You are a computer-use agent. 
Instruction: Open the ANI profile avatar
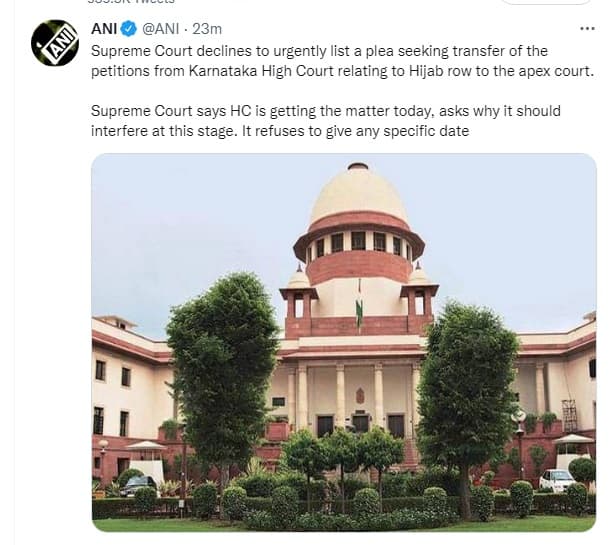tap(55, 43)
